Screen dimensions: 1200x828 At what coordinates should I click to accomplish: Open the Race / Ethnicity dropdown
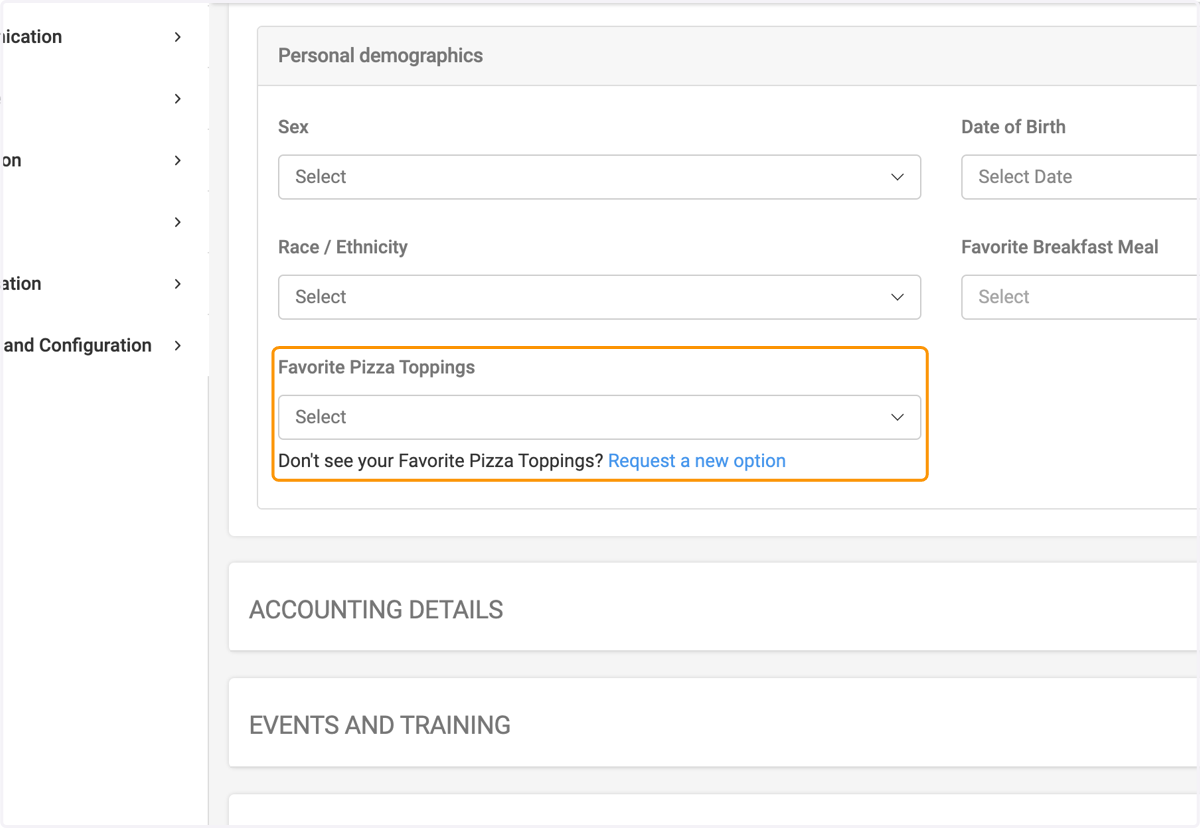[599, 297]
